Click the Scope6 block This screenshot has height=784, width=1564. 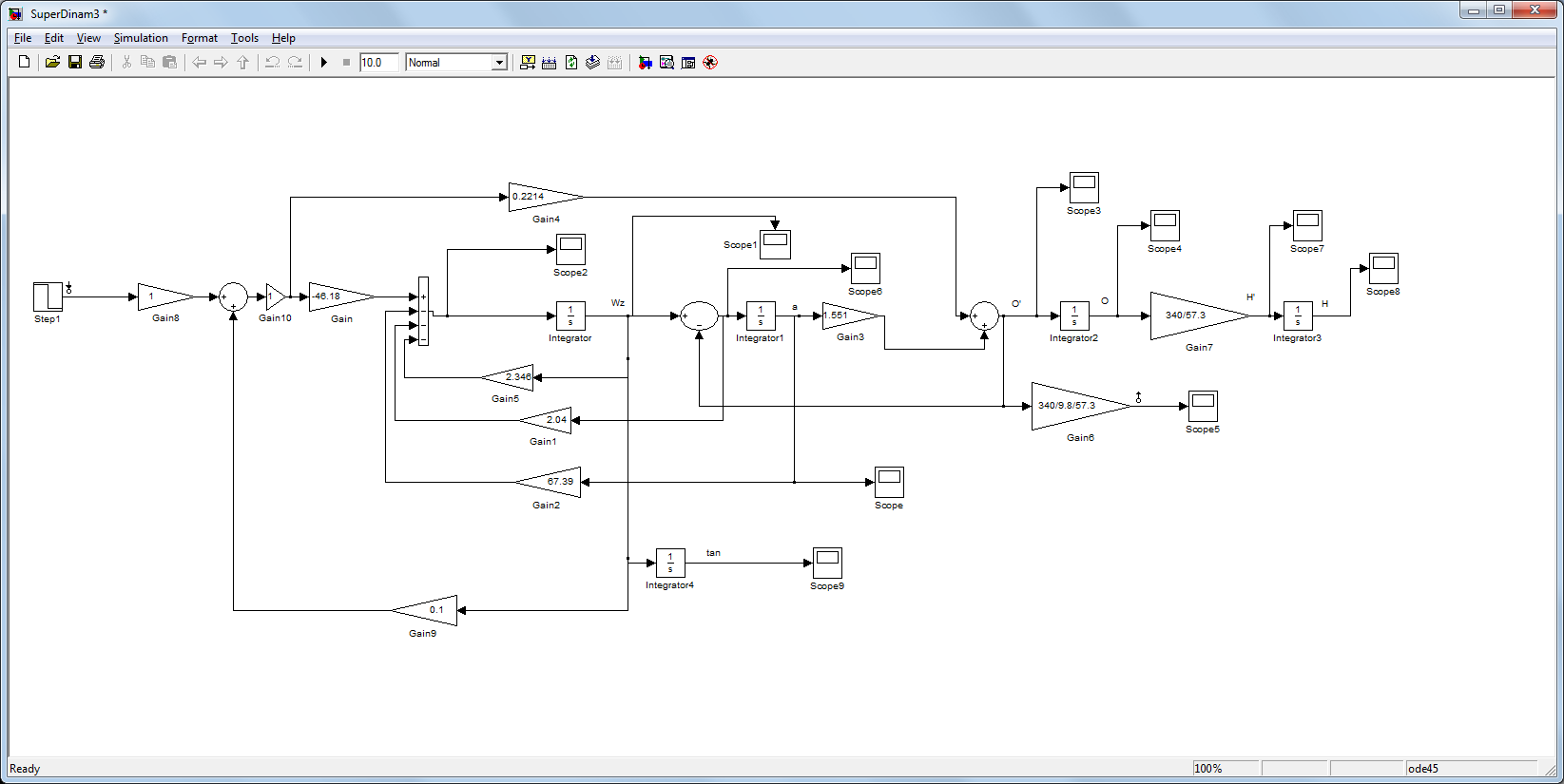tap(865, 268)
